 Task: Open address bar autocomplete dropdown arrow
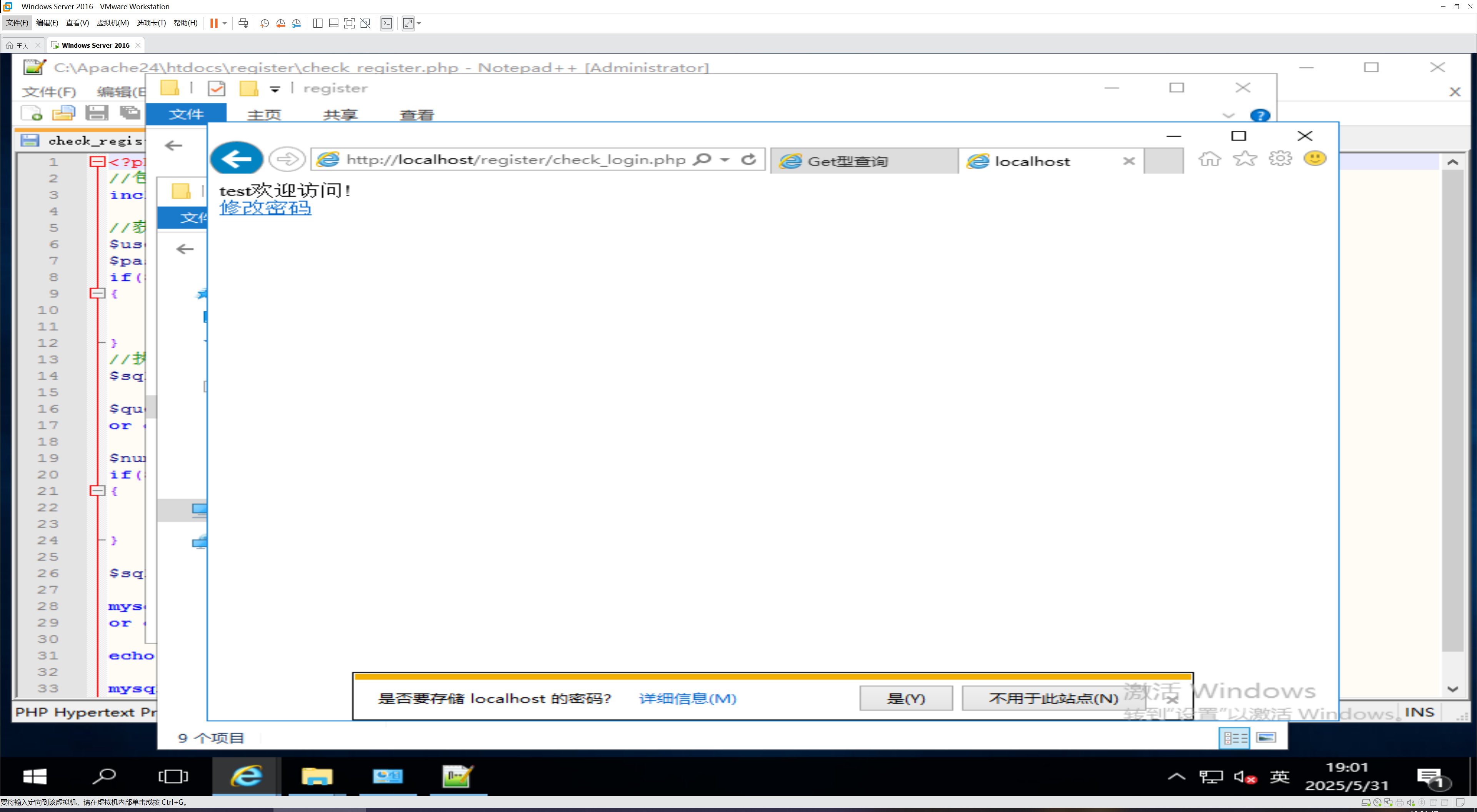click(725, 159)
